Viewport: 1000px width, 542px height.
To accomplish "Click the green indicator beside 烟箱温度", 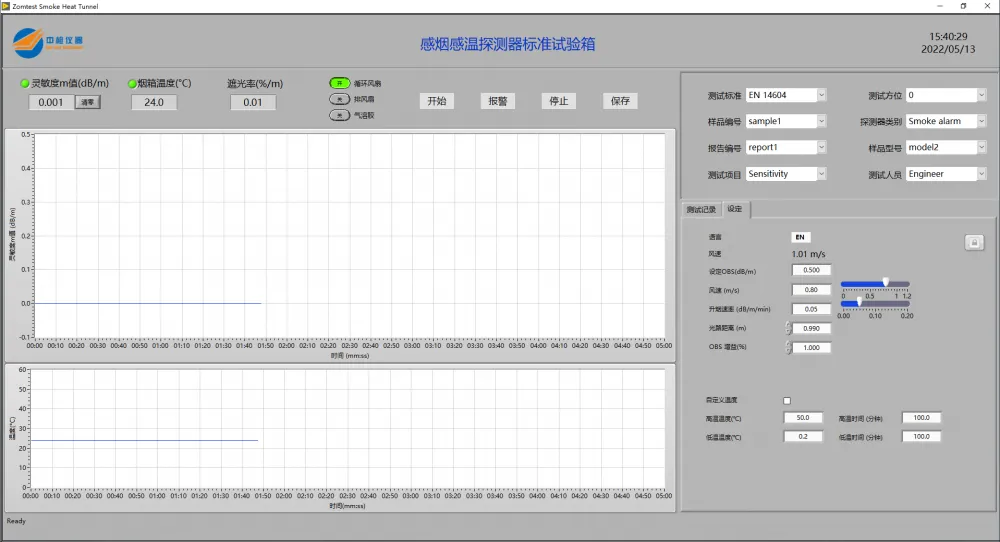I will point(133,84).
